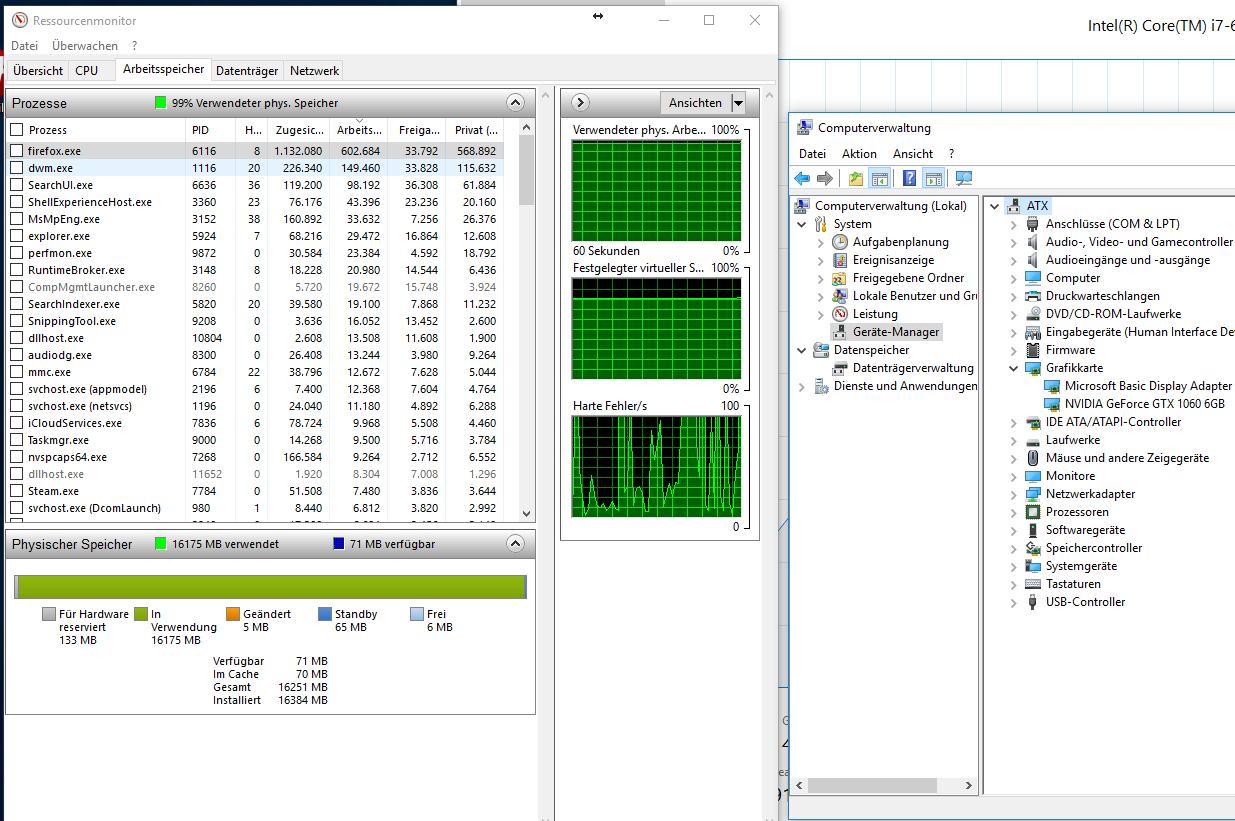Toggle the action pane toolbar icon
1235x821 pixels.
932,178
